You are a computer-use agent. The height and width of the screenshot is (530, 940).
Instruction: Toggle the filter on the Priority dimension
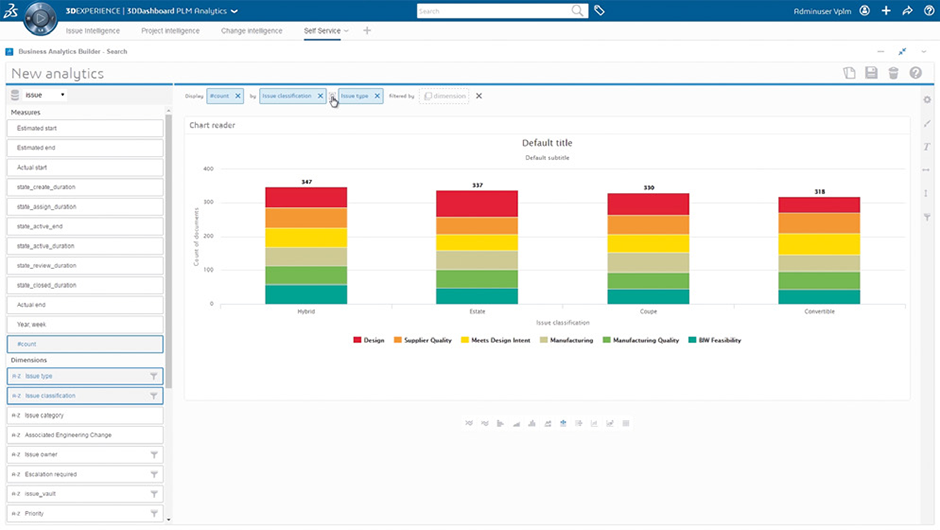tap(154, 513)
